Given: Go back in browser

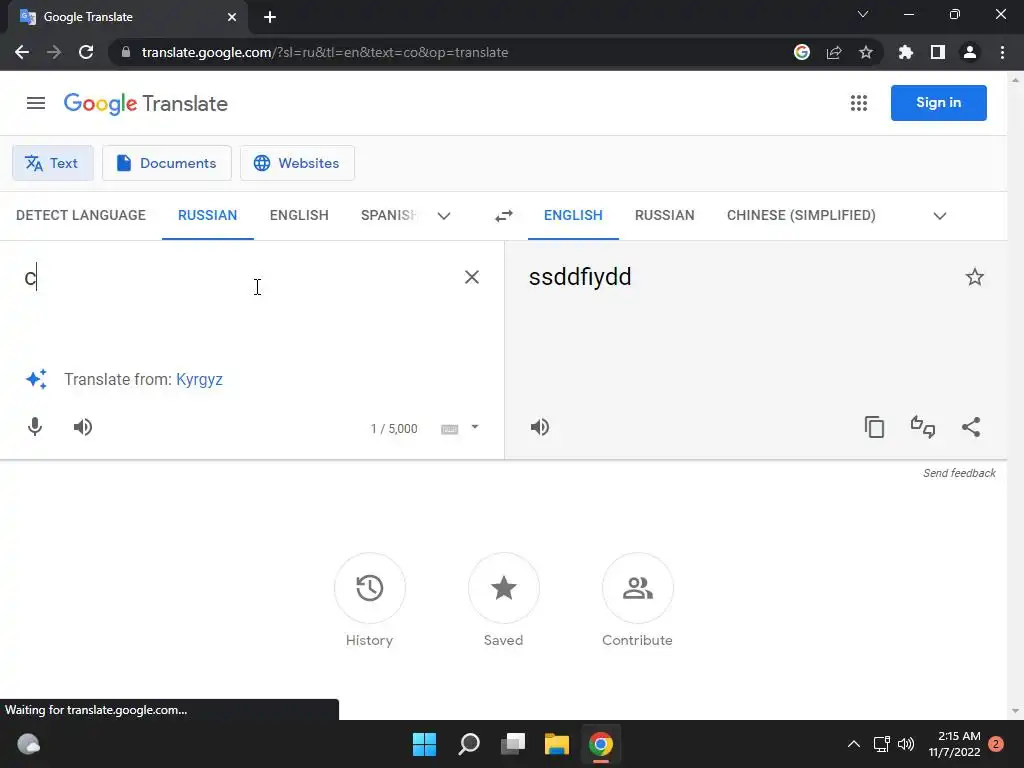Looking at the screenshot, I should pos(22,52).
